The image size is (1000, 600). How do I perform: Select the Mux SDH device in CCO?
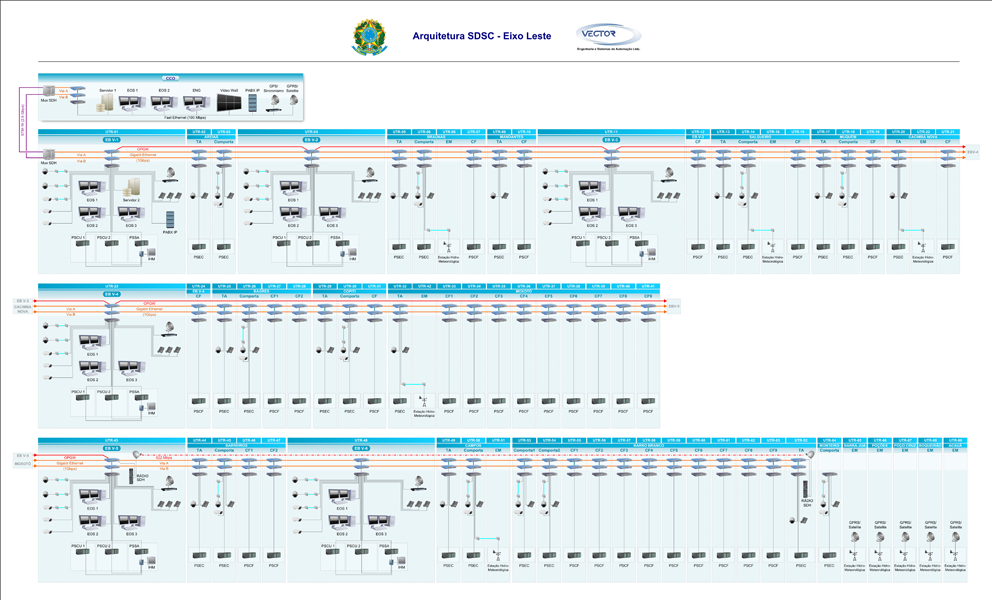pyautogui.click(x=49, y=92)
